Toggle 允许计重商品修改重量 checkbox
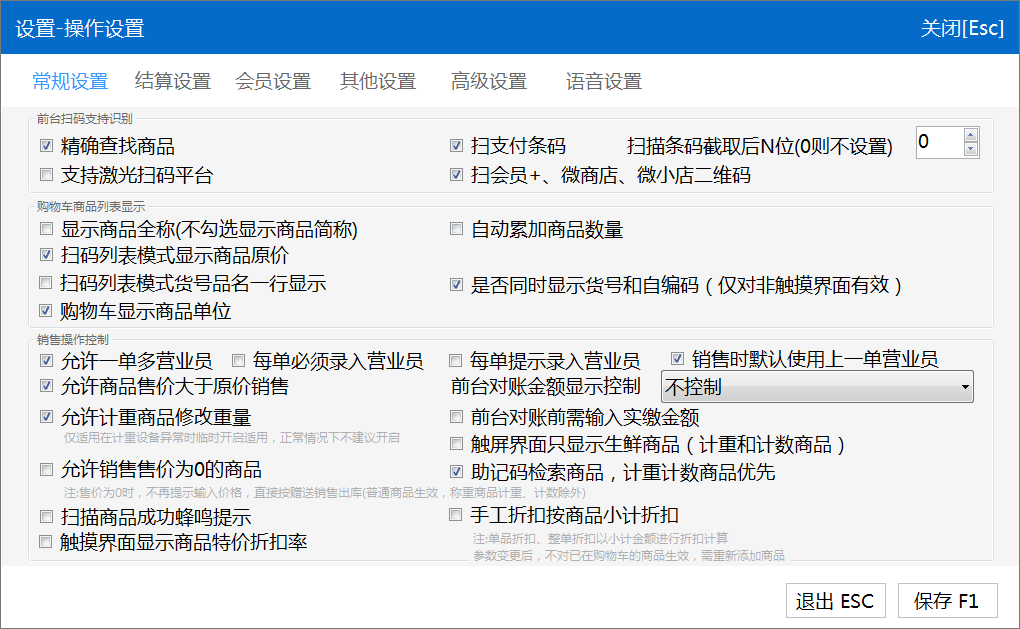 click(x=46, y=416)
